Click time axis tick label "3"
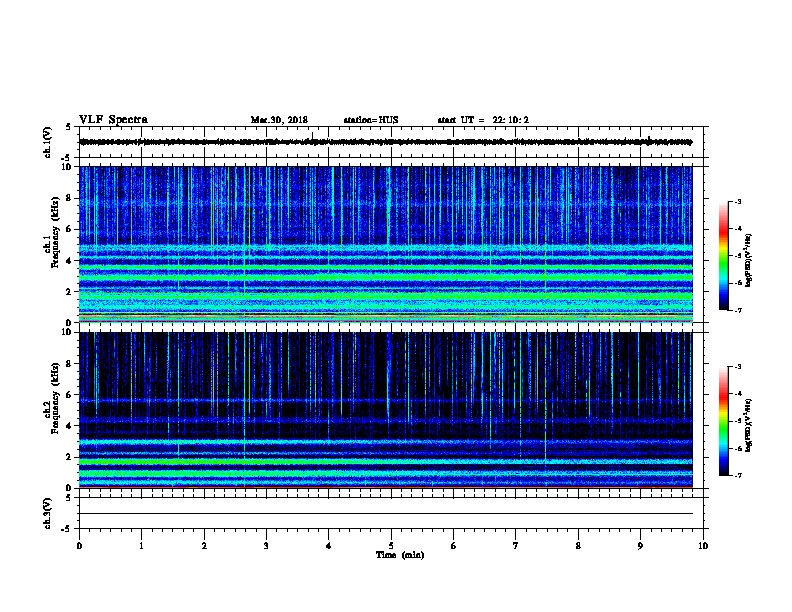The height and width of the screenshot is (612, 792). tap(266, 546)
